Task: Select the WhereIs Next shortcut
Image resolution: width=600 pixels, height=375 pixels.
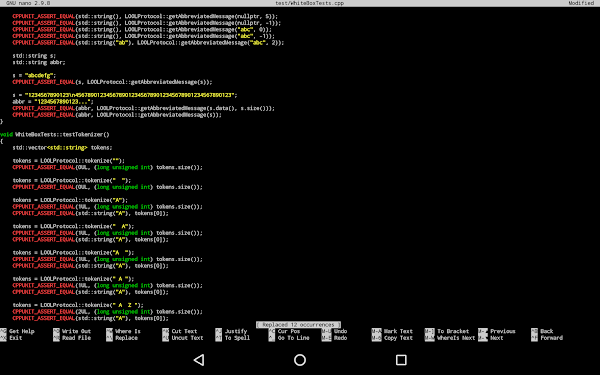Action: [x=450, y=338]
